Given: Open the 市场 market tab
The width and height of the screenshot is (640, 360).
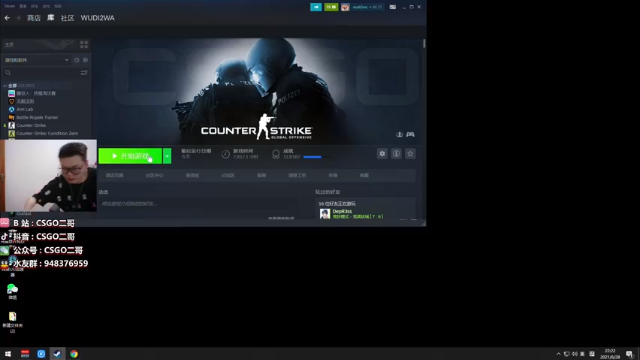Looking at the screenshot, I should (x=333, y=175).
